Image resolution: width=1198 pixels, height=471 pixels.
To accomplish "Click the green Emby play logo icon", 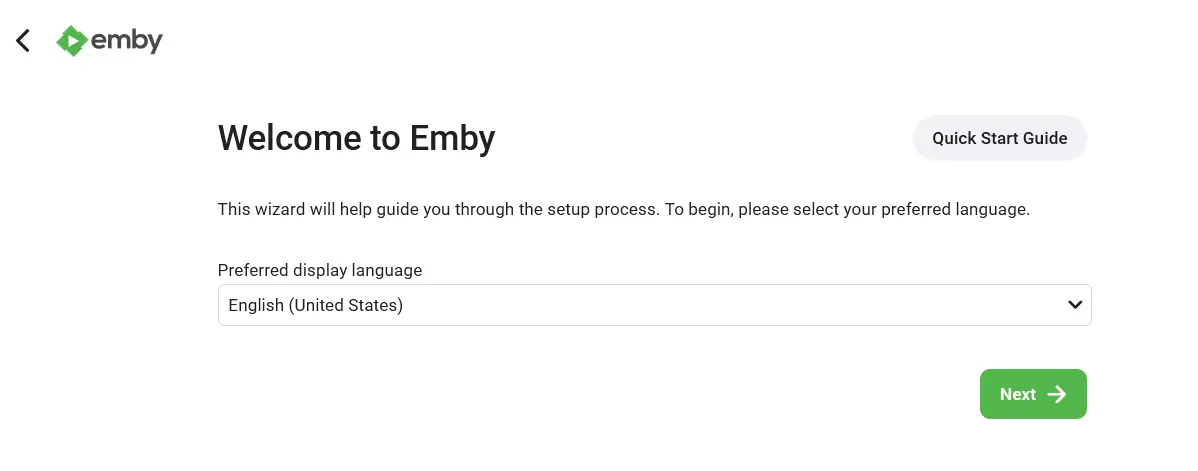I will [72, 41].
